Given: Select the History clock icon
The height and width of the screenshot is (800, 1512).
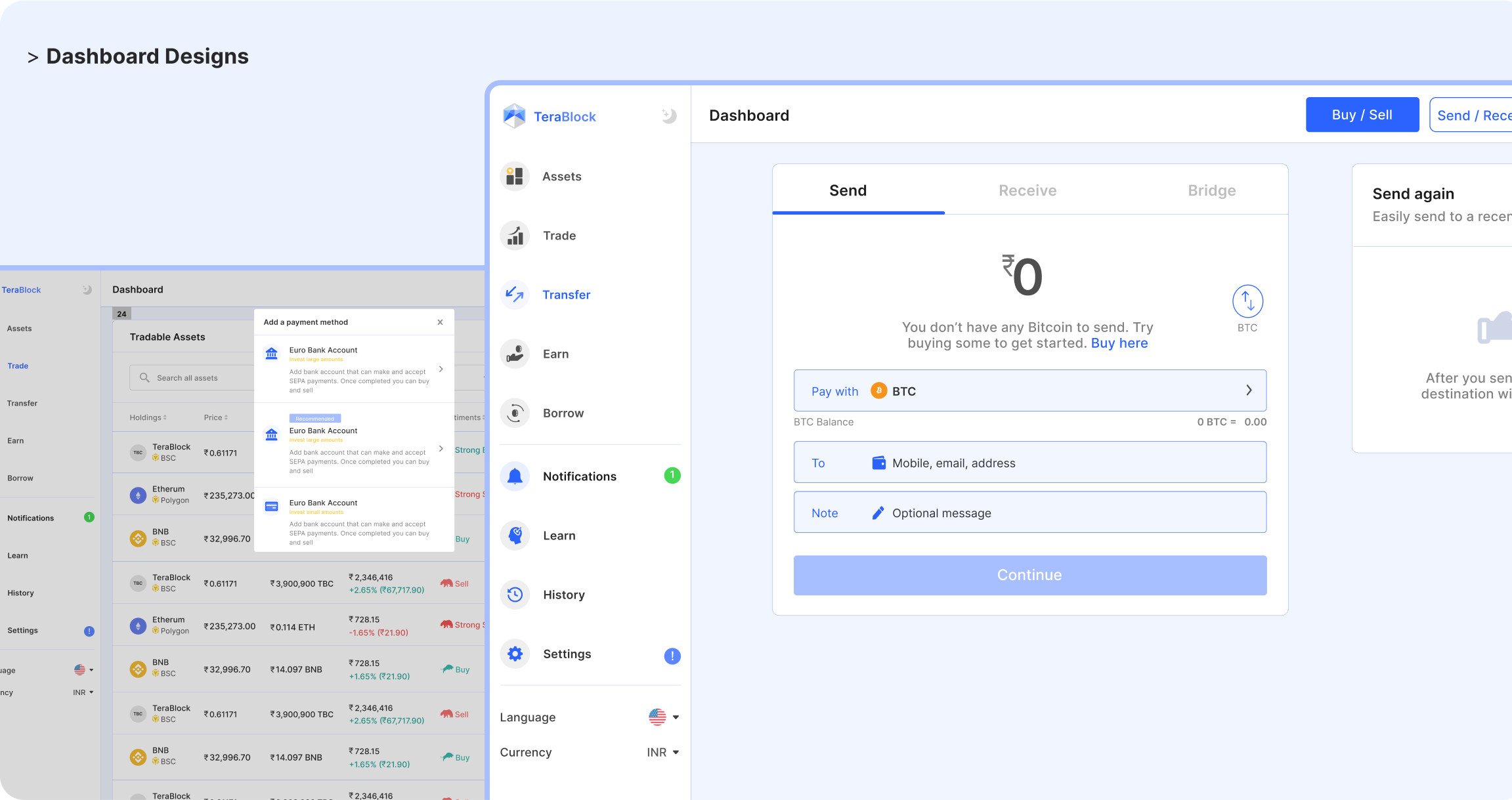Looking at the screenshot, I should coord(515,595).
